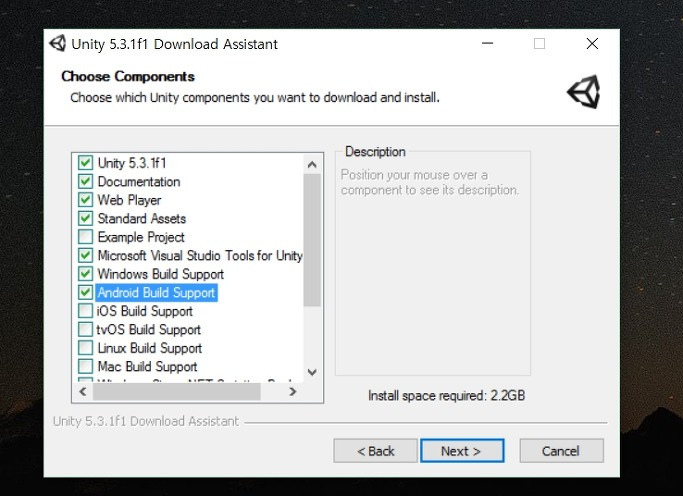This screenshot has height=496, width=683.
Task: Click the vertical scrollbar thumb of component list
Action: [312, 240]
